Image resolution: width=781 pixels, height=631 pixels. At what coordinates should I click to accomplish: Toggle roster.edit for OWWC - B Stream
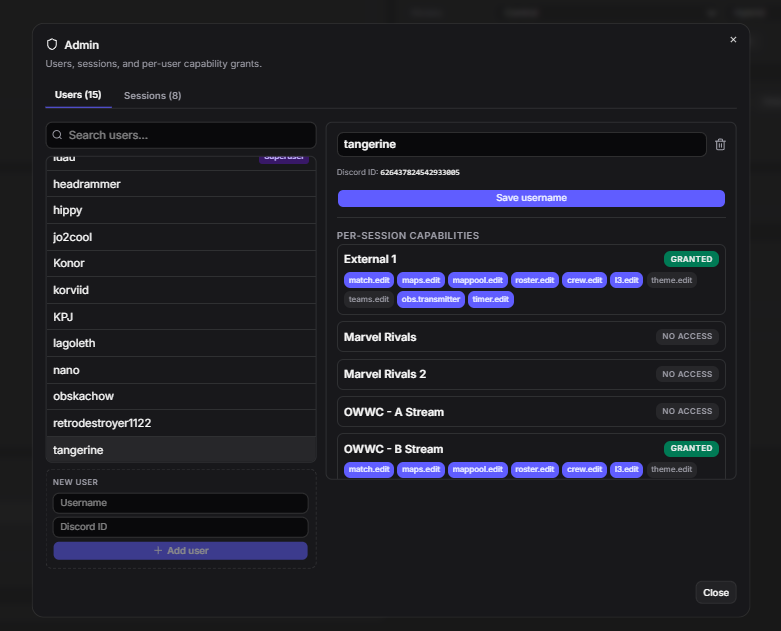534,470
